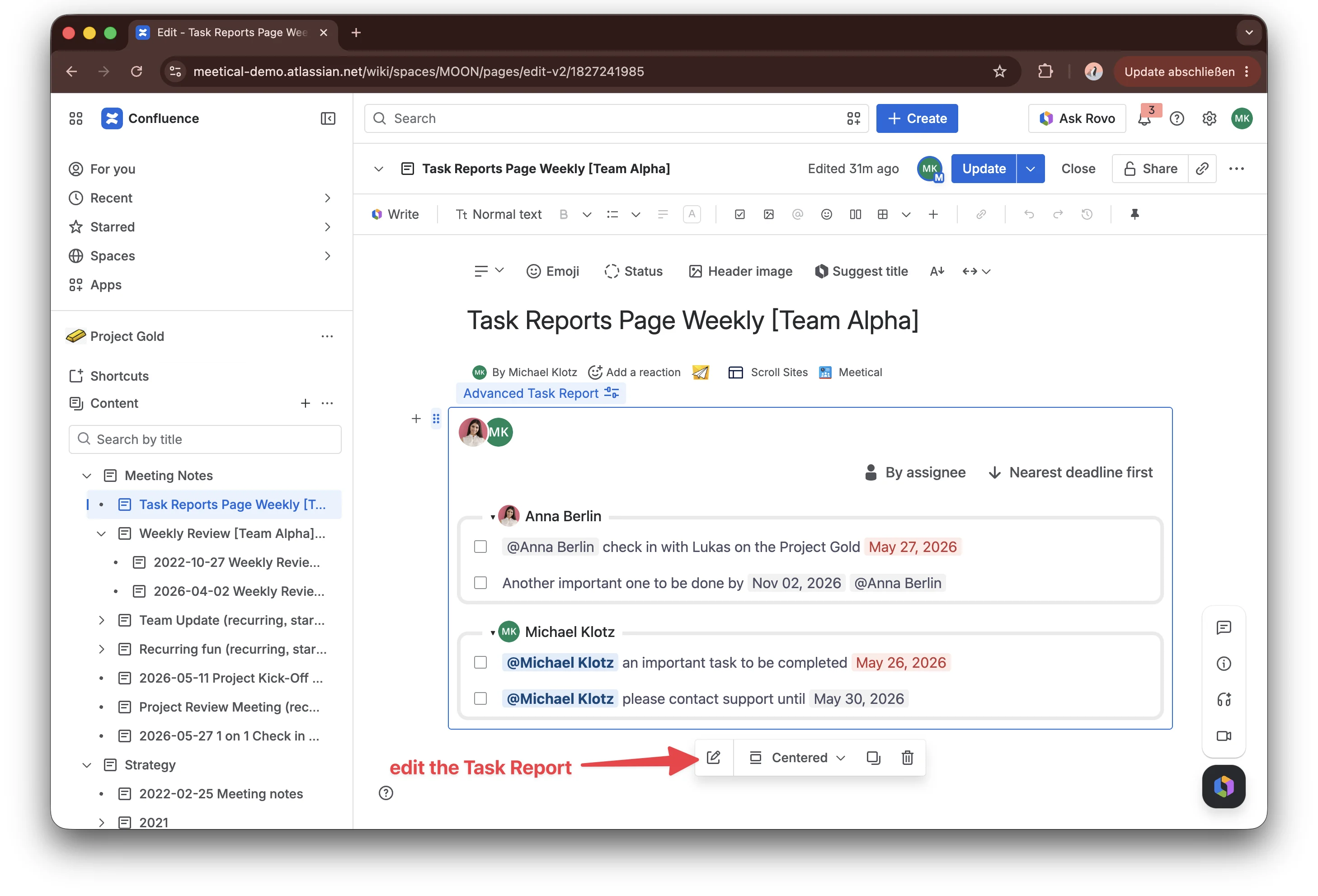The image size is (1318, 896).
Task: Open Apps in sidebar
Action: click(105, 285)
